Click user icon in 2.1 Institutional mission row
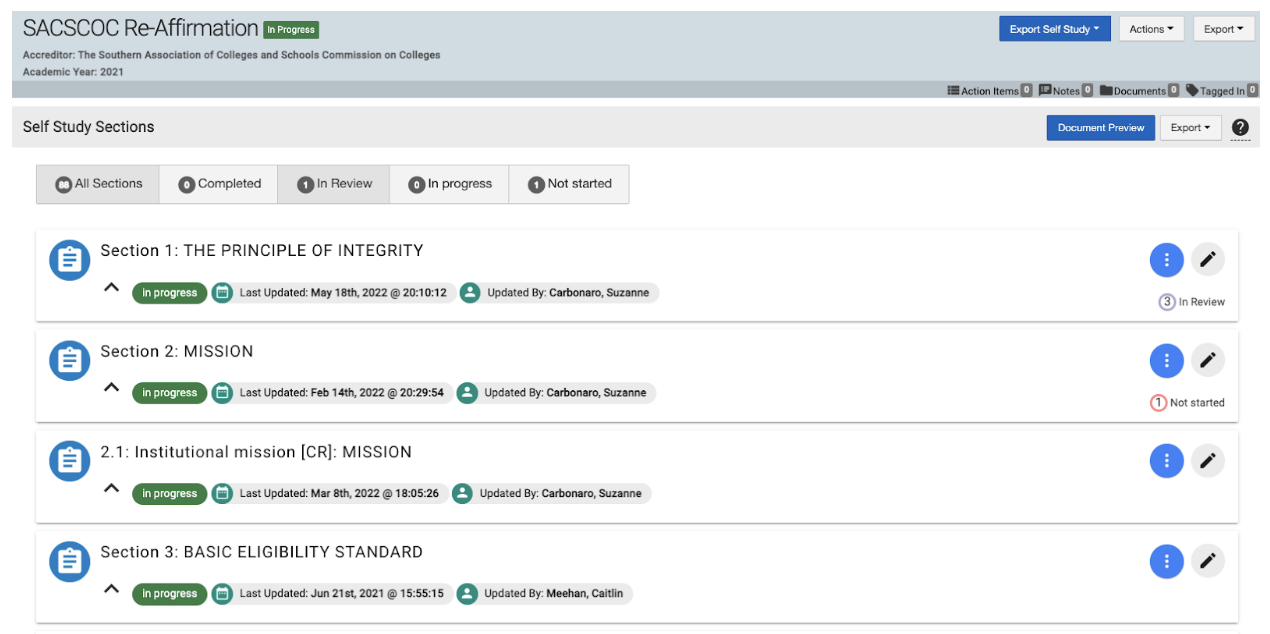This screenshot has height=634, width=1270. (462, 493)
